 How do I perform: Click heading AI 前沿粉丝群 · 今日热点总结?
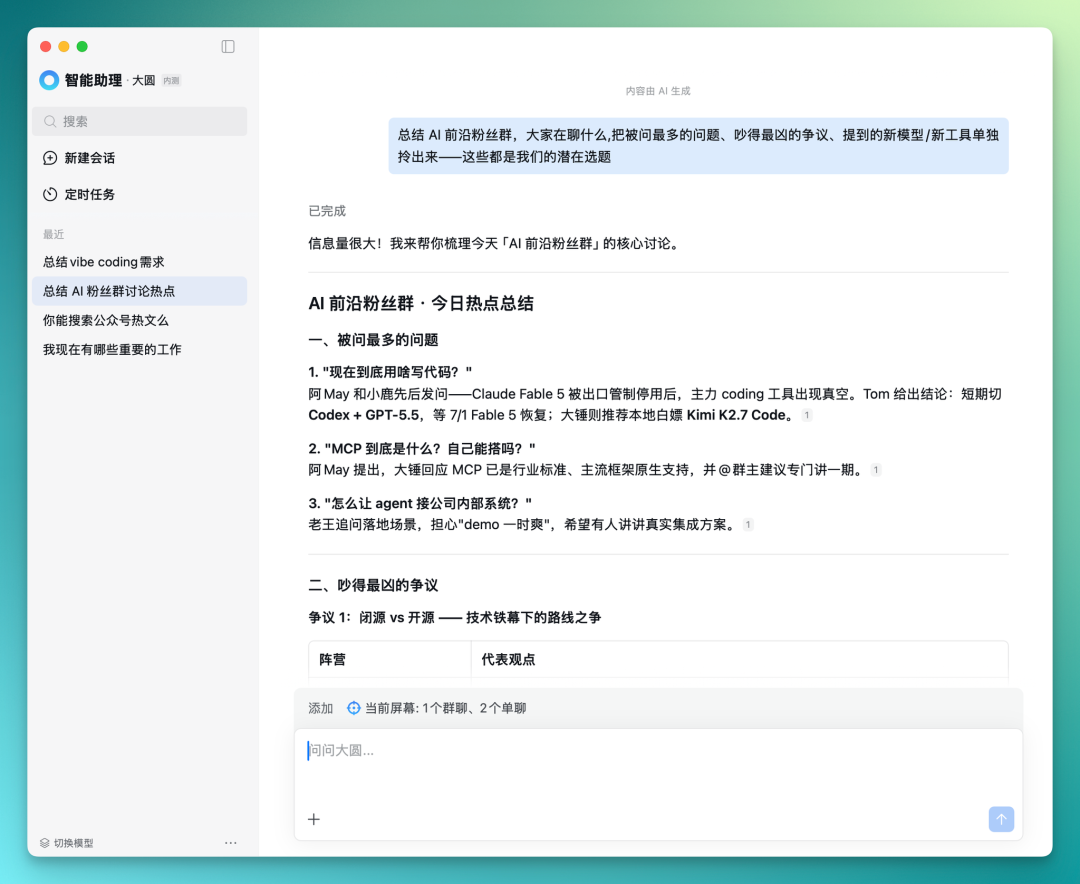coord(421,303)
